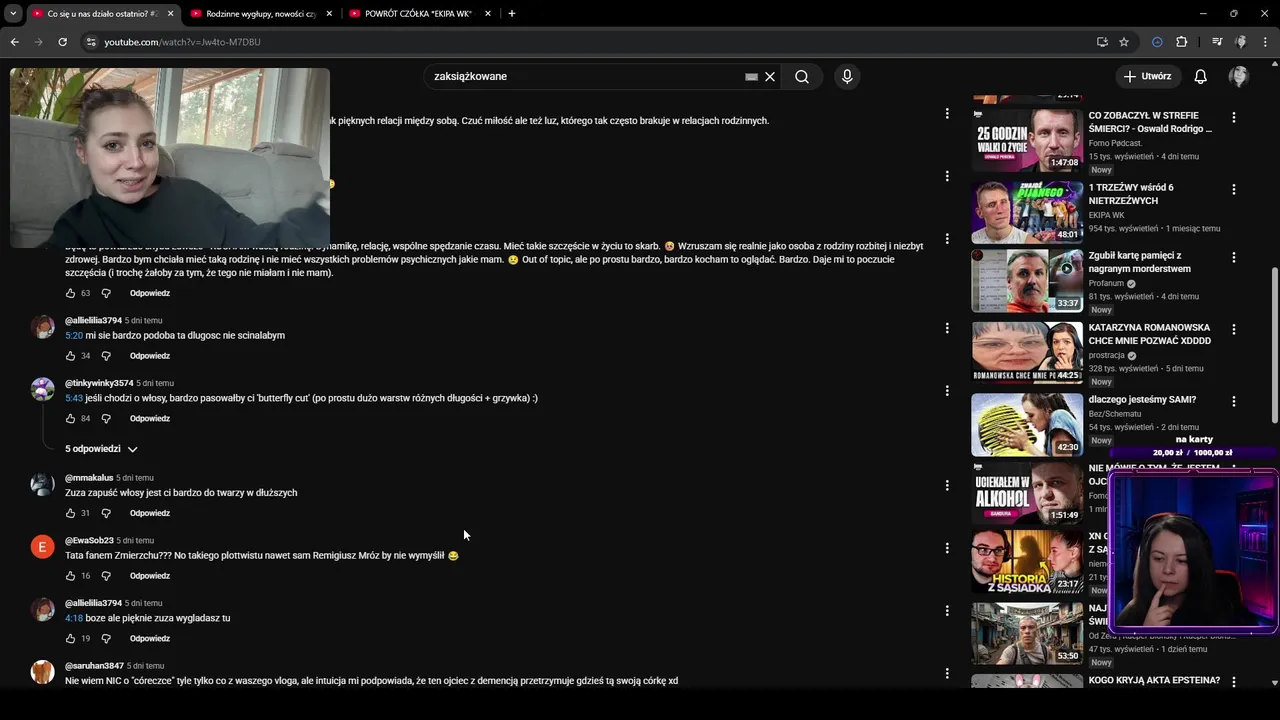Open 'KATARZYNA ROMANOWSKA CHCE MNIE POZWAĆ' title

(x=1150, y=334)
